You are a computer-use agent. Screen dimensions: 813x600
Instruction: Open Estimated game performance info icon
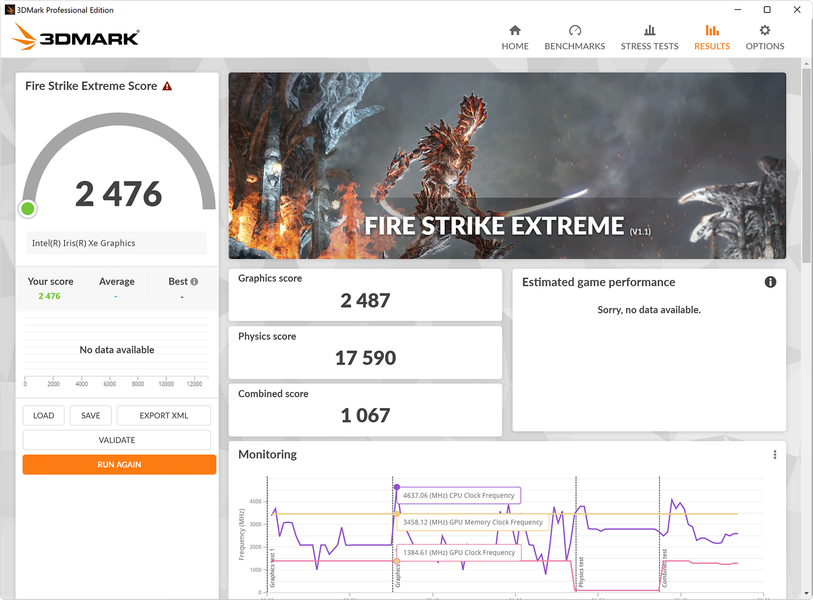(x=770, y=282)
